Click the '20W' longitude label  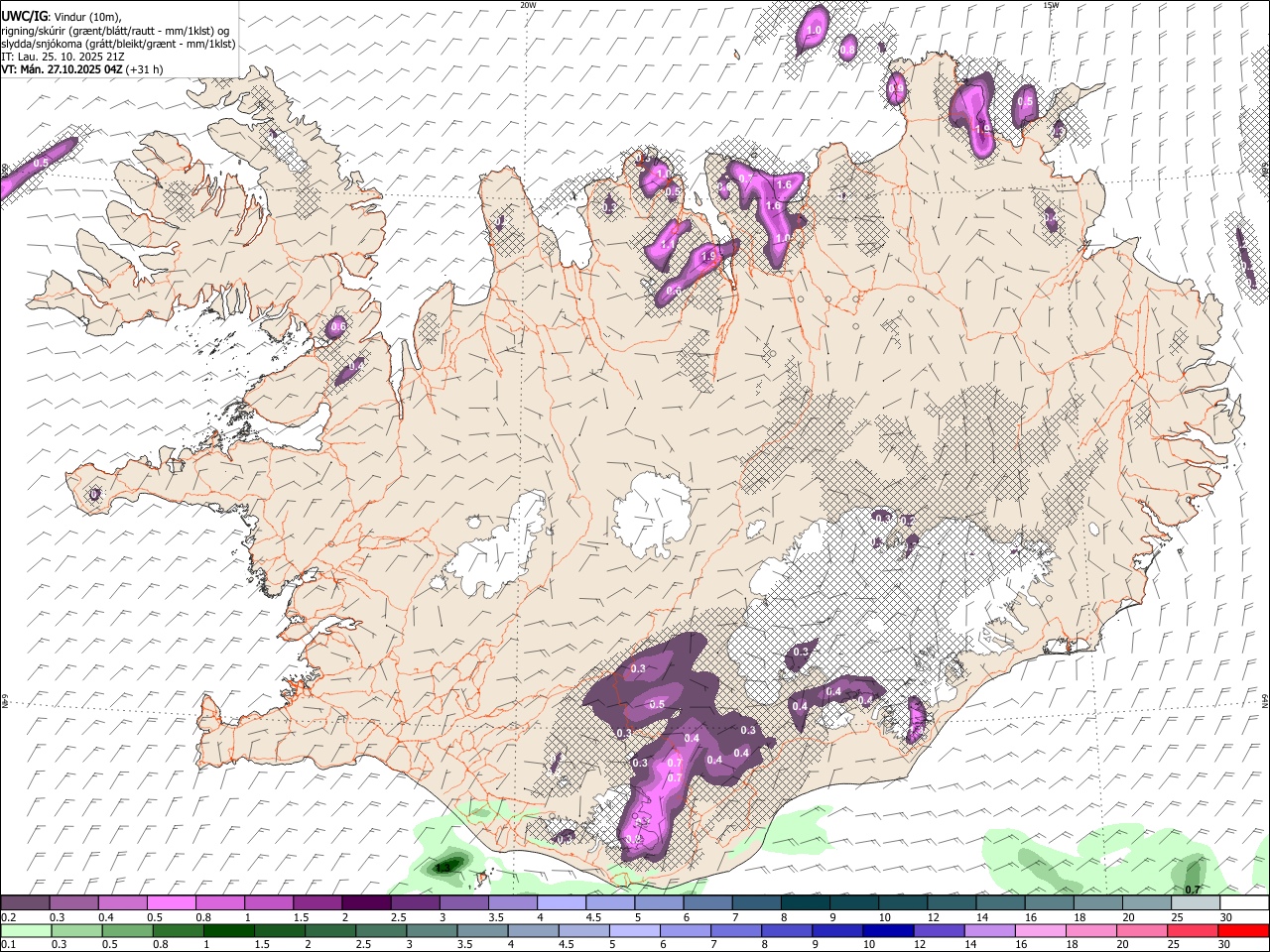pos(528,5)
